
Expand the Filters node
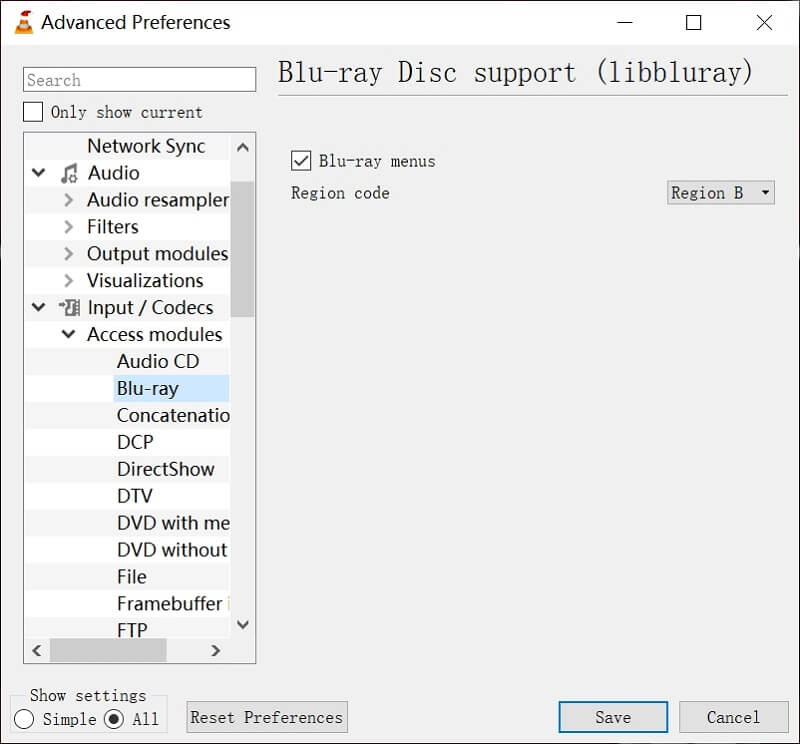tap(69, 227)
